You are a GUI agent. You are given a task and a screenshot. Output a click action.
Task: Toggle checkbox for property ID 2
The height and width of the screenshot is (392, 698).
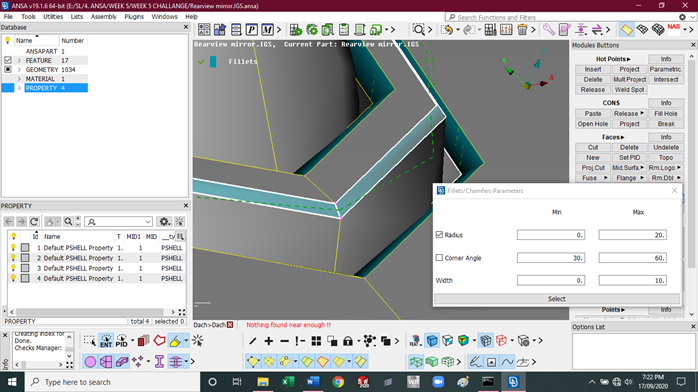pyautogui.click(x=25, y=258)
